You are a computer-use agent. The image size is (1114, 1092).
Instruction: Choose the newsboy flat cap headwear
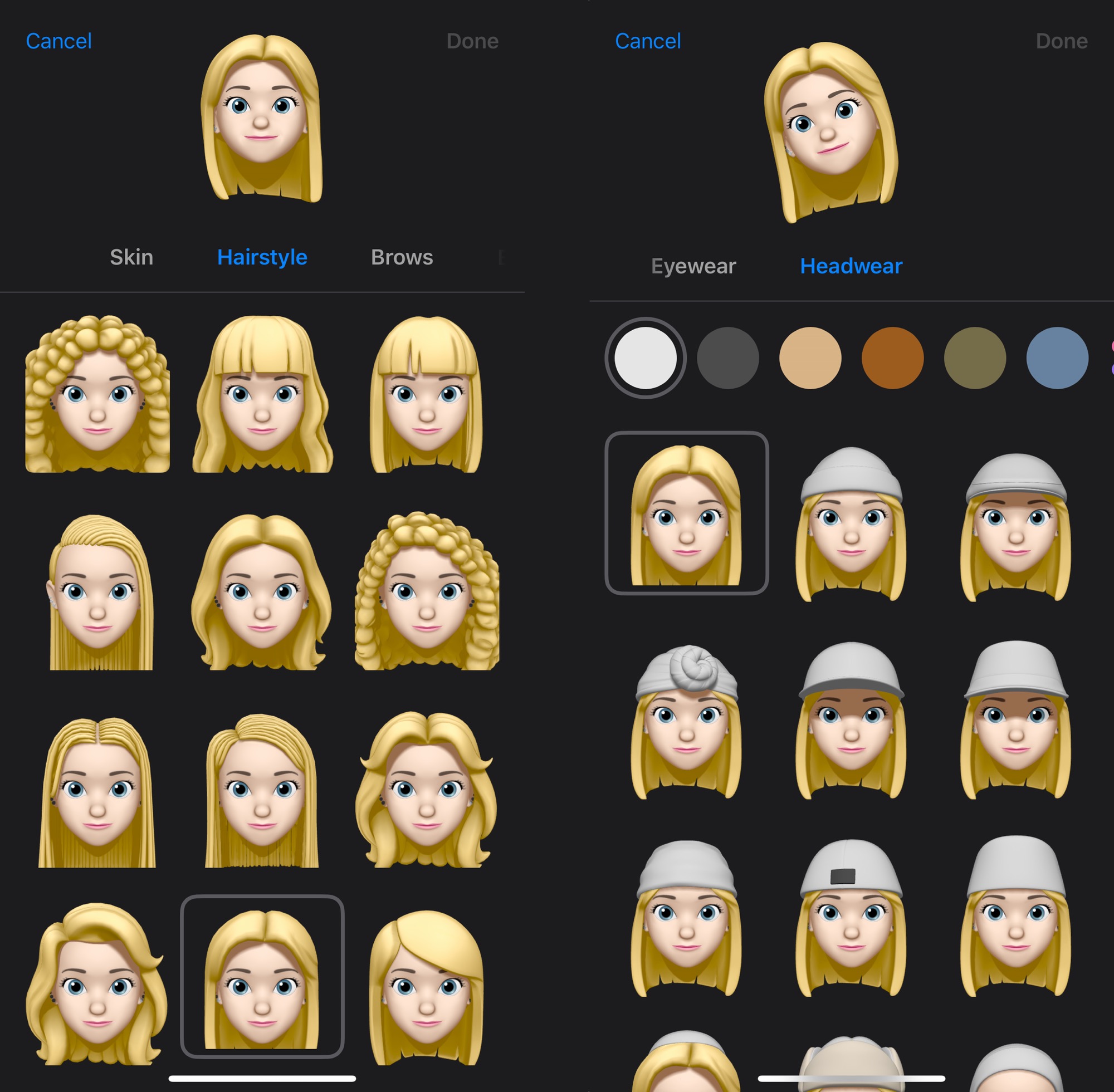tap(1015, 527)
